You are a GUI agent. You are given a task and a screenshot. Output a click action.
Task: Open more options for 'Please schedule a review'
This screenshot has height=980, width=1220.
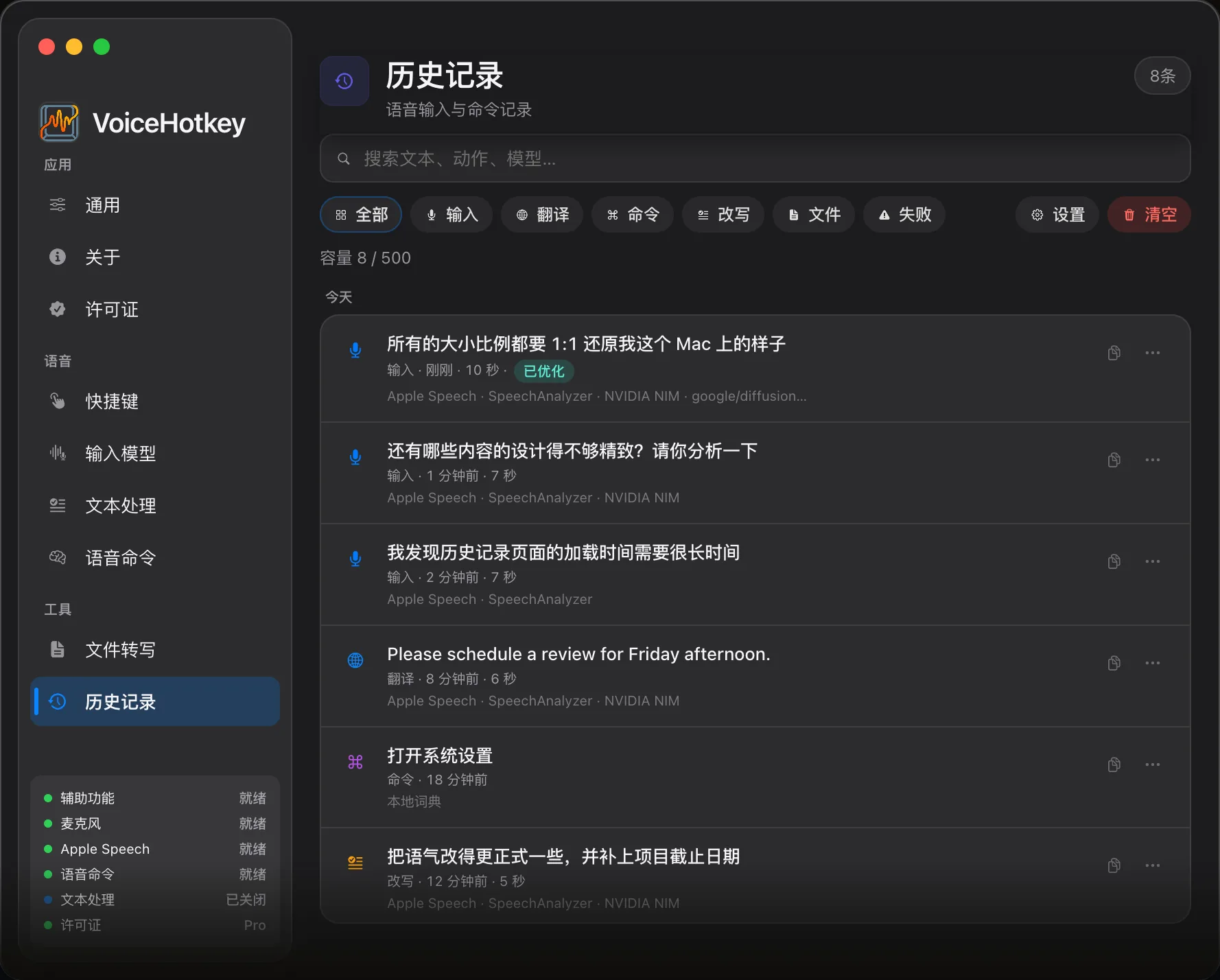pyautogui.click(x=1153, y=663)
